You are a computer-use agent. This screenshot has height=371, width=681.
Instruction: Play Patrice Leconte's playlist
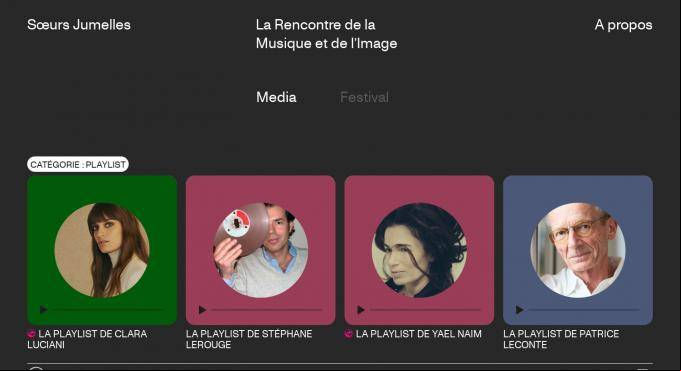[x=519, y=310]
